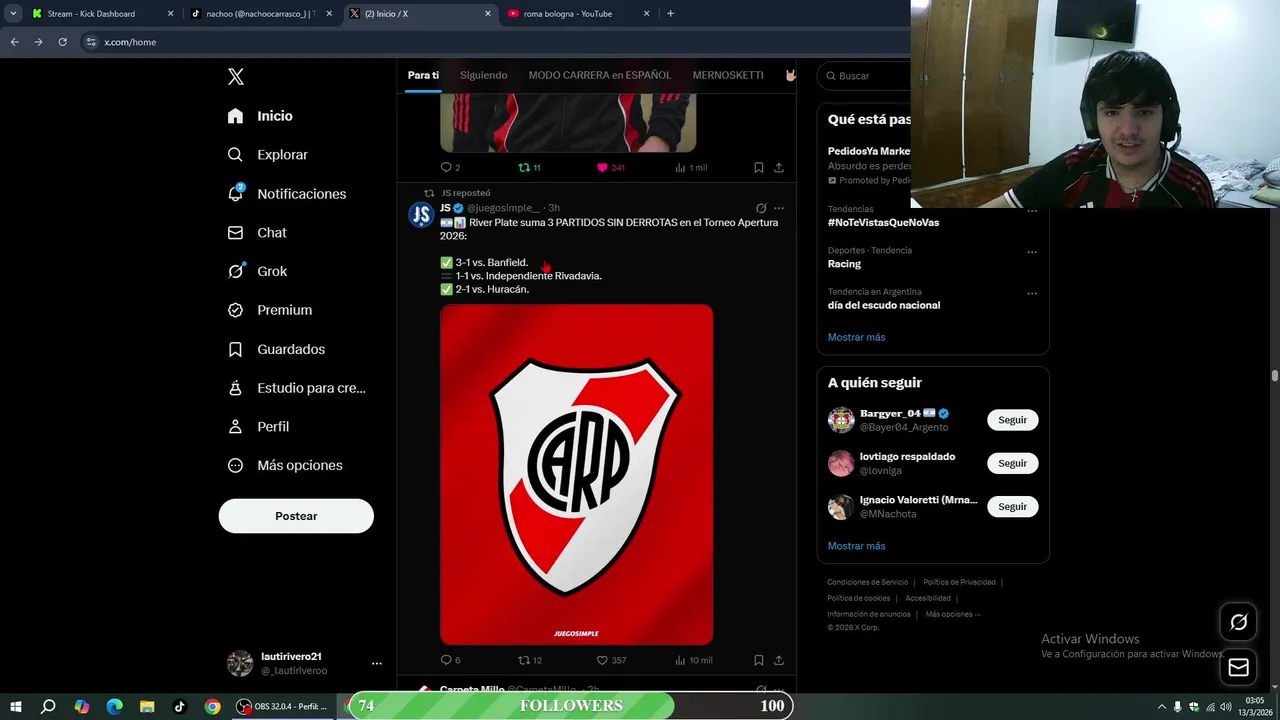Open Más opciones footer dropdown
Viewport: 1280px width, 720px height.
[953, 614]
